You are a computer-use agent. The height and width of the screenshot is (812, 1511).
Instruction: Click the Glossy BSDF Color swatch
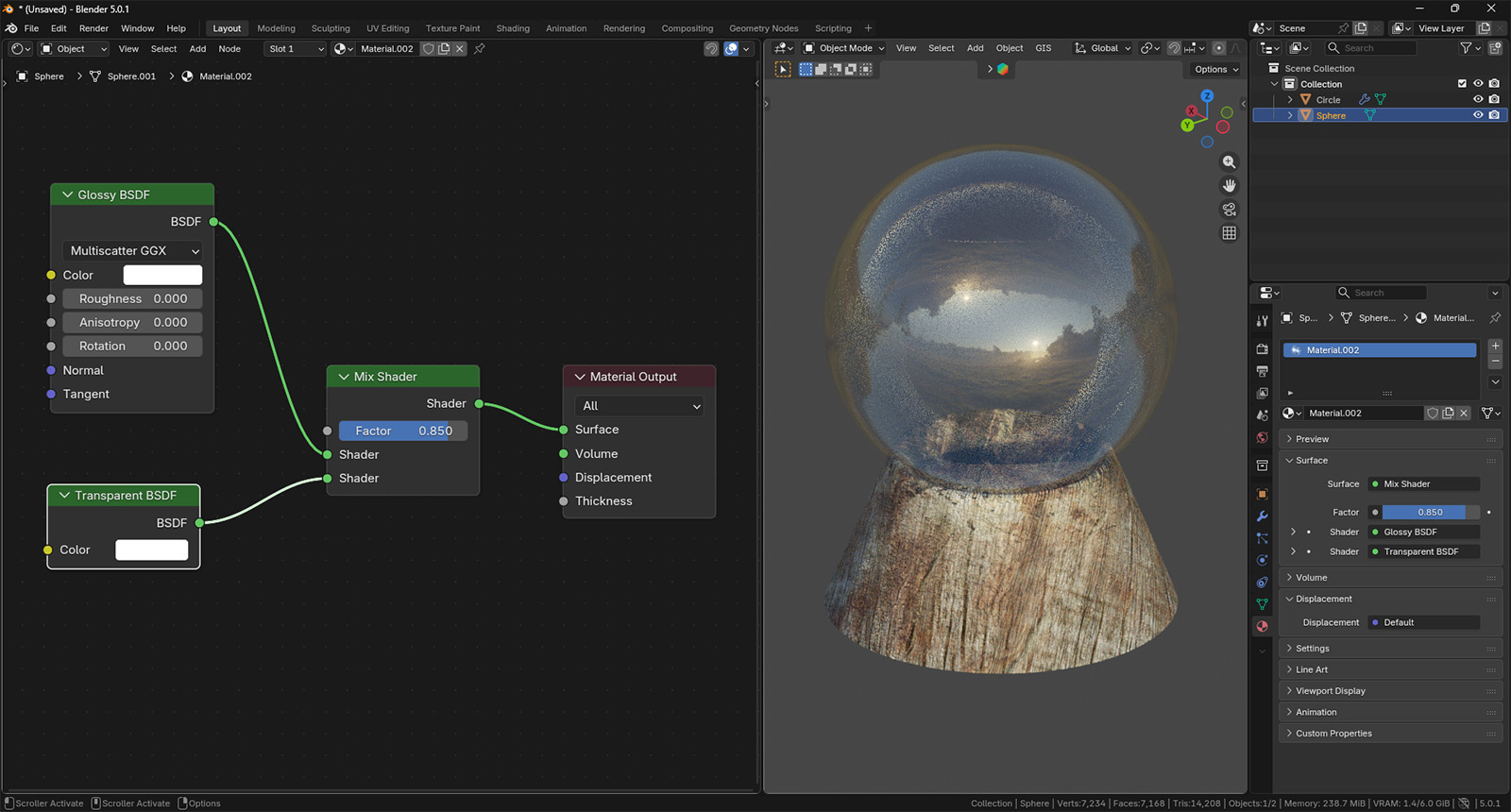162,275
